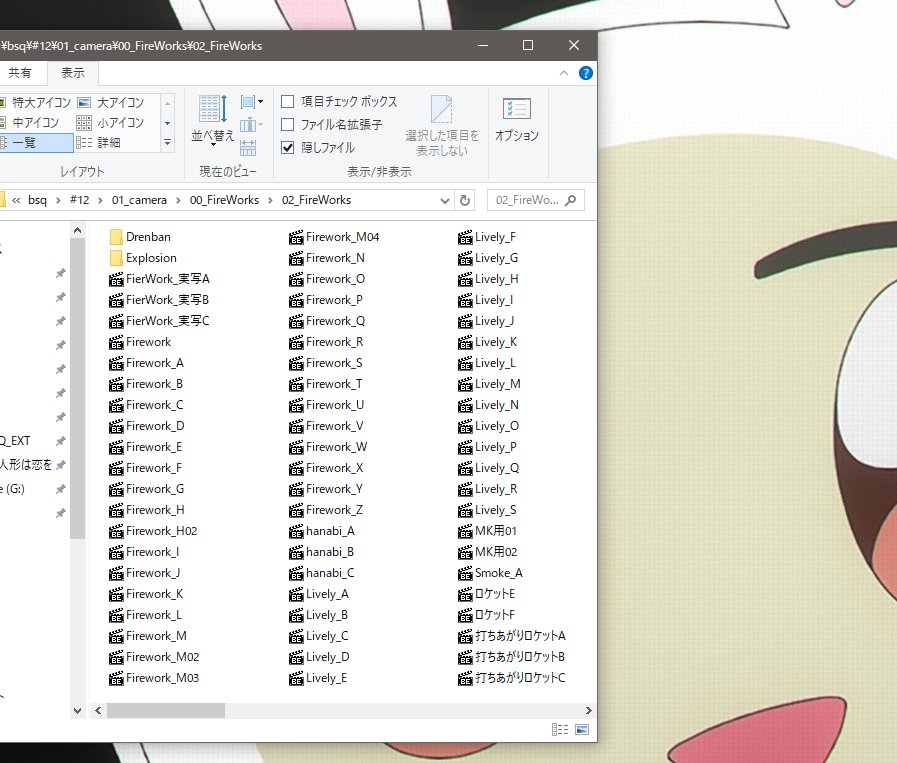The width and height of the screenshot is (897, 763).
Task: Open the Share (共有) ribbon tab
Action: pyautogui.click(x=20, y=73)
